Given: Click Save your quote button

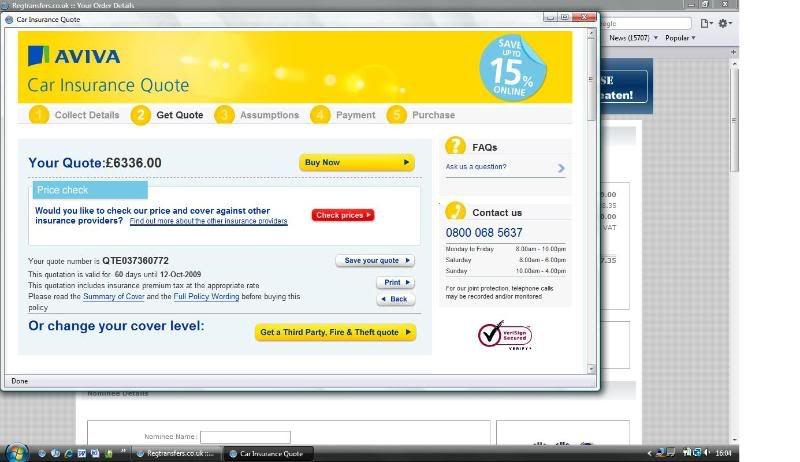Looking at the screenshot, I should 375,261.
